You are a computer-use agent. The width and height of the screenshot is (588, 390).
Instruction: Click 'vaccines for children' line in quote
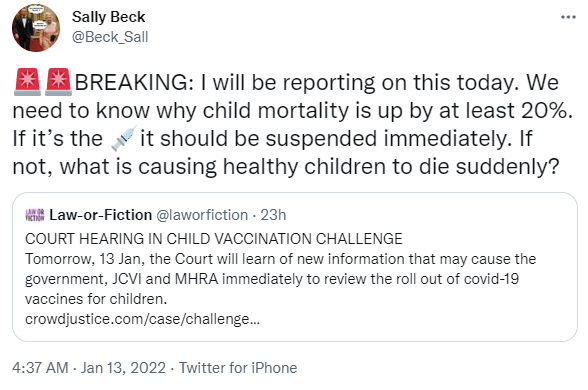tap(96, 299)
